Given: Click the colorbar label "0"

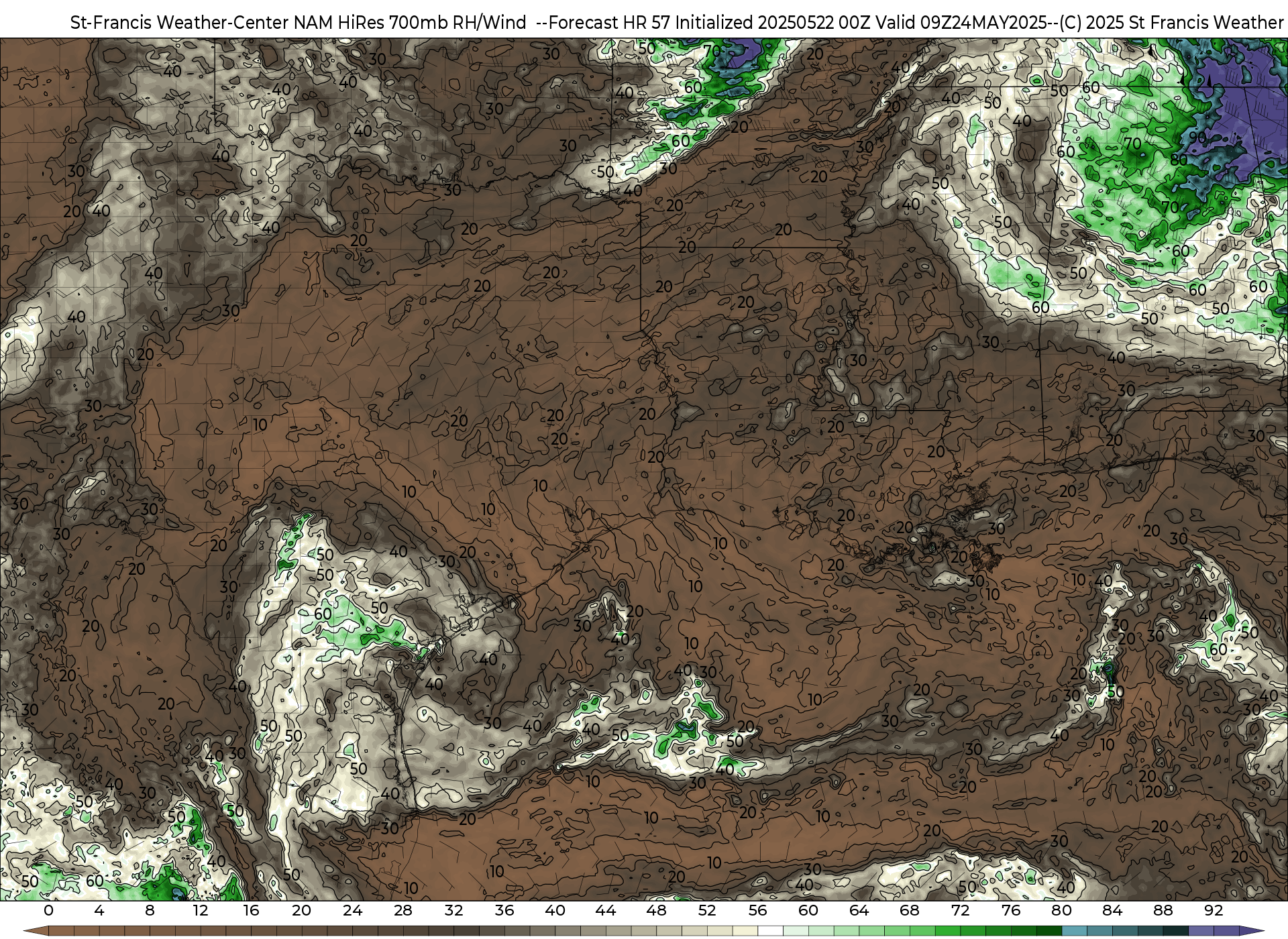Looking at the screenshot, I should 48,911.
